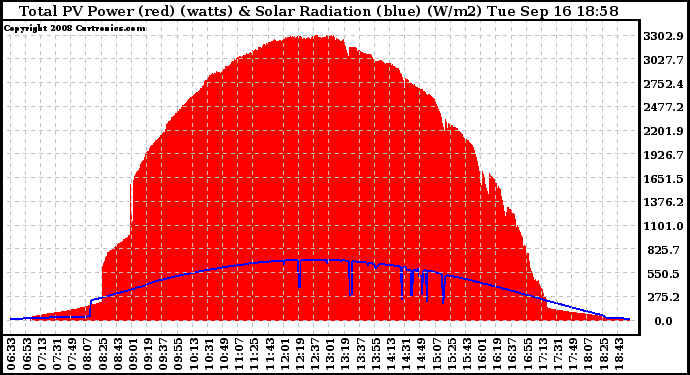
Task: Click the 14:49 time axis label
Action: [421, 353]
